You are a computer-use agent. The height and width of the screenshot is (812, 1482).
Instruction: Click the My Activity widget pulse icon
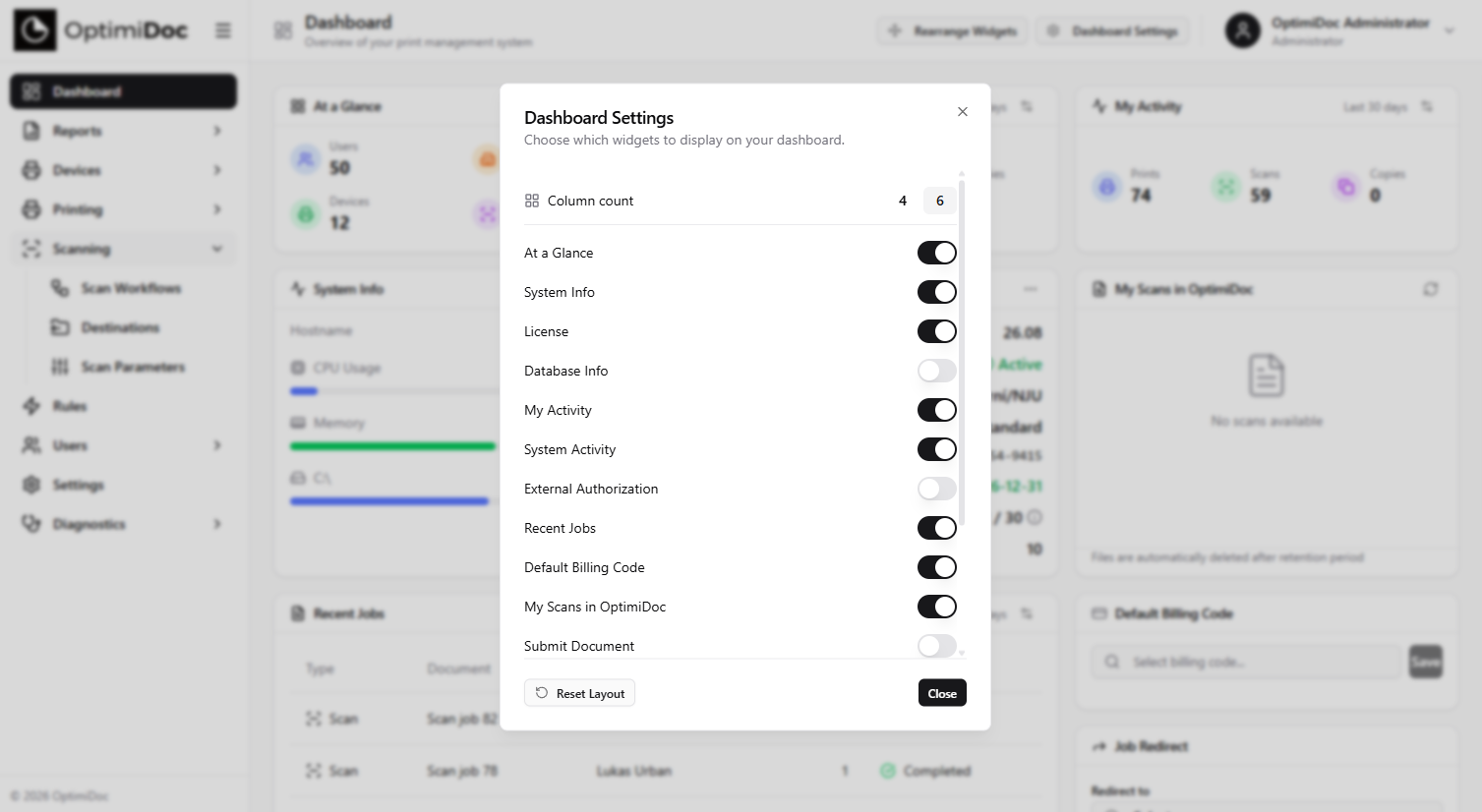coord(1099,106)
